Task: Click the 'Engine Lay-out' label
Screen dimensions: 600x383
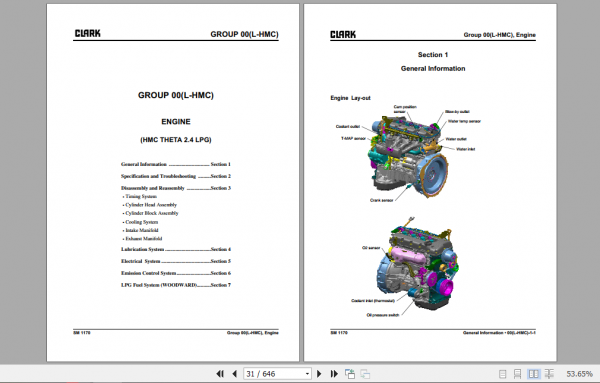Action: [351, 98]
